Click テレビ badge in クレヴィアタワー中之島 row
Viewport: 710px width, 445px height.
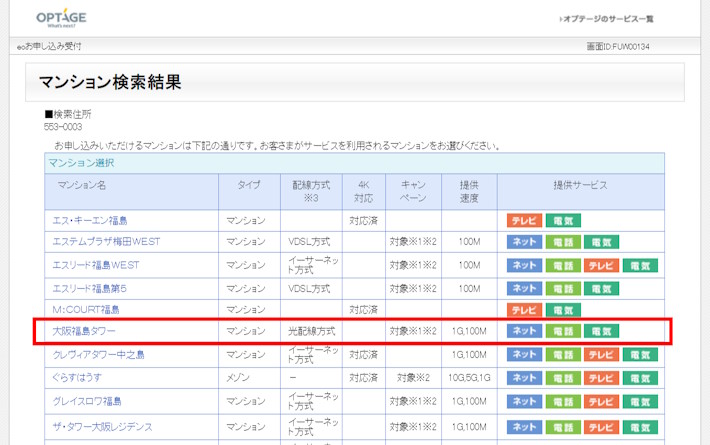[601, 354]
